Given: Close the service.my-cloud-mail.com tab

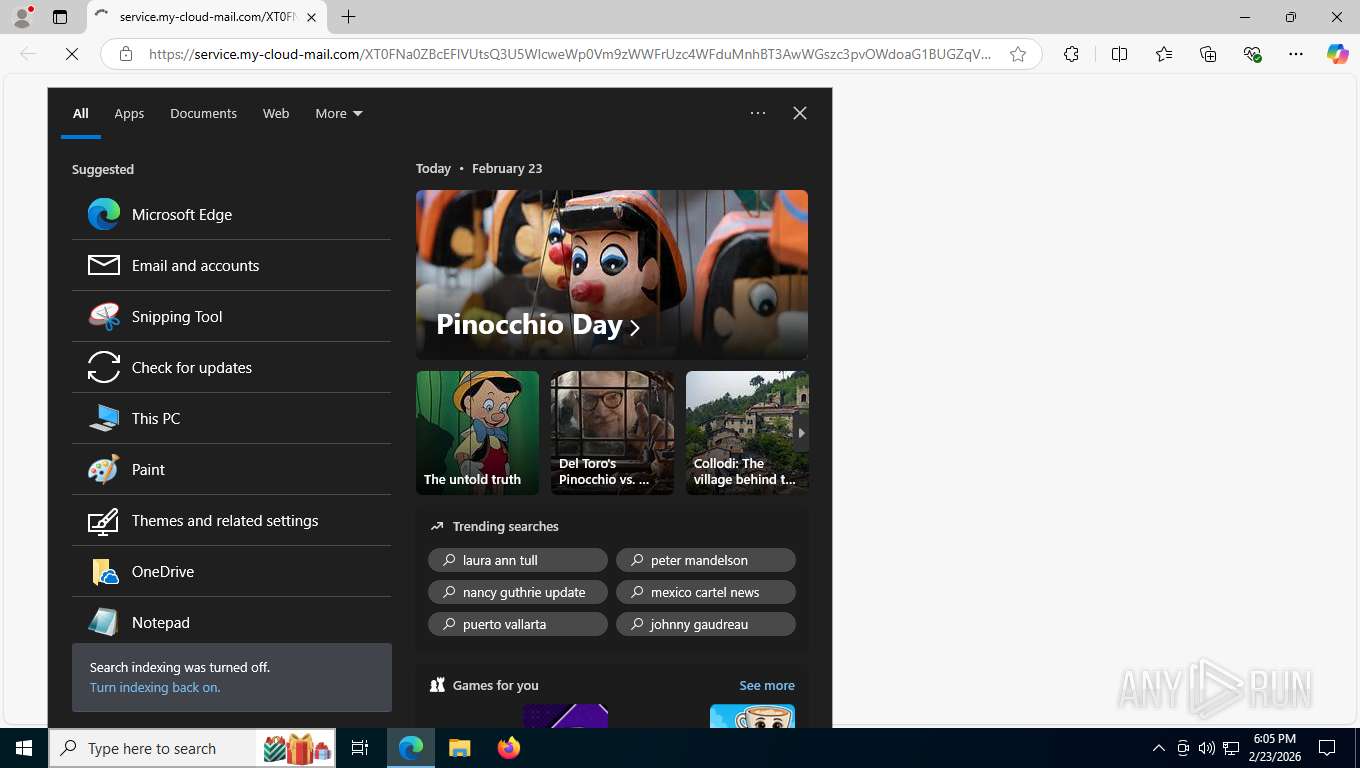Looking at the screenshot, I should [311, 17].
